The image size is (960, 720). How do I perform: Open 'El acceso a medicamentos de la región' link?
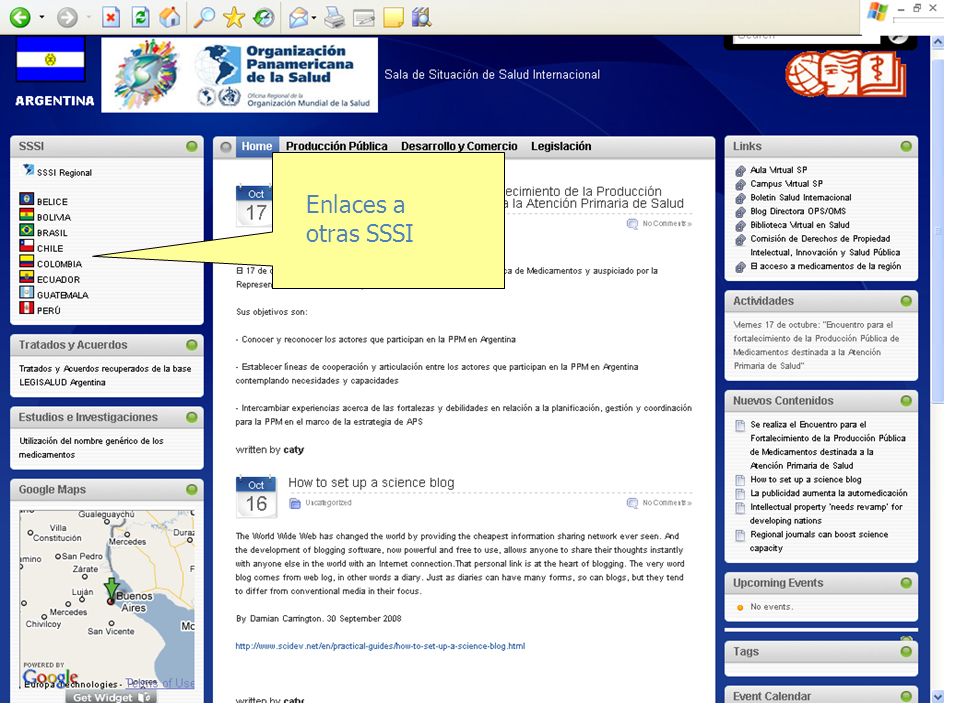(x=825, y=266)
